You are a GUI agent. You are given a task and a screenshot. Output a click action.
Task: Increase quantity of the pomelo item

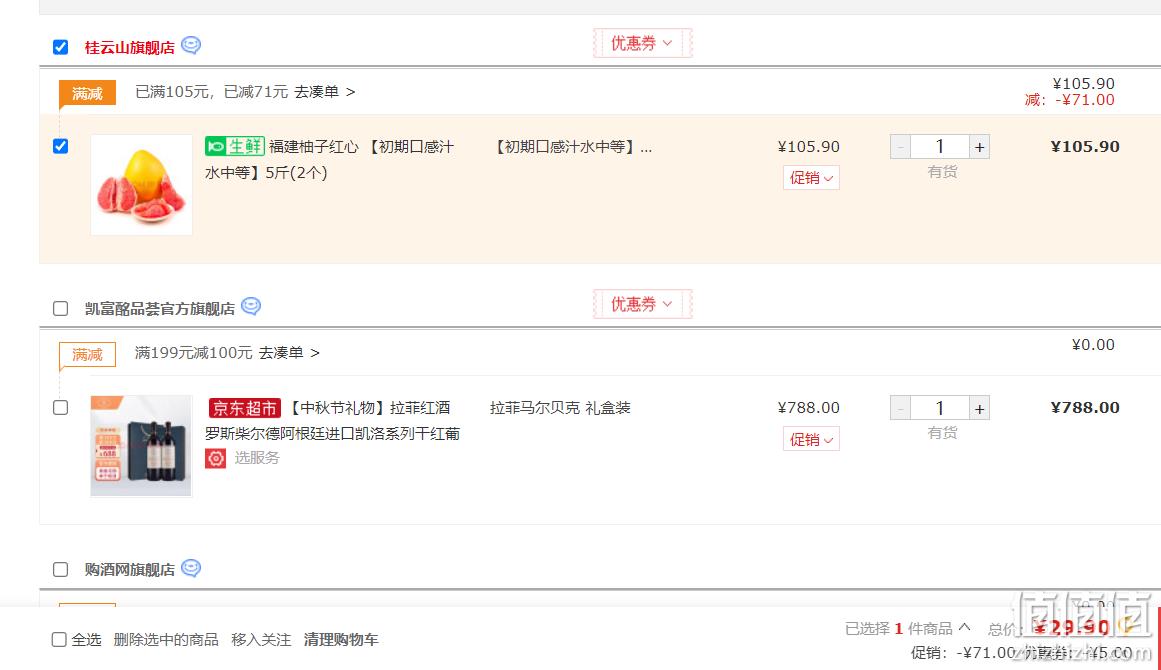coord(980,147)
